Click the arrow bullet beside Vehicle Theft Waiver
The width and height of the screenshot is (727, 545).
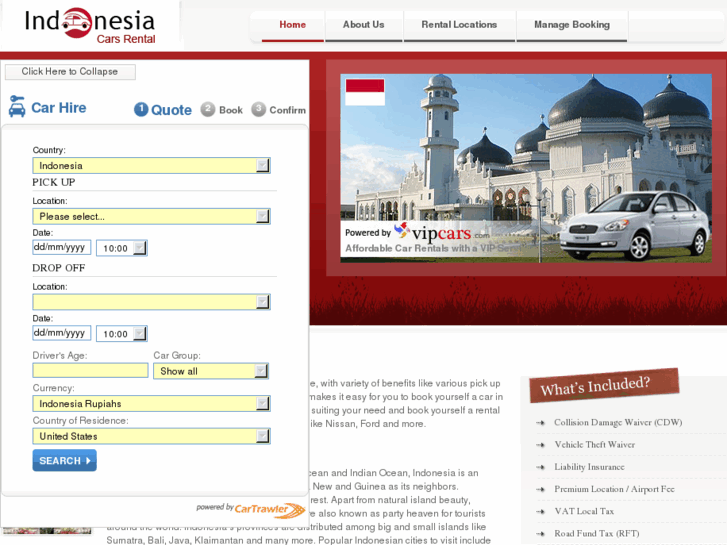[541, 445]
